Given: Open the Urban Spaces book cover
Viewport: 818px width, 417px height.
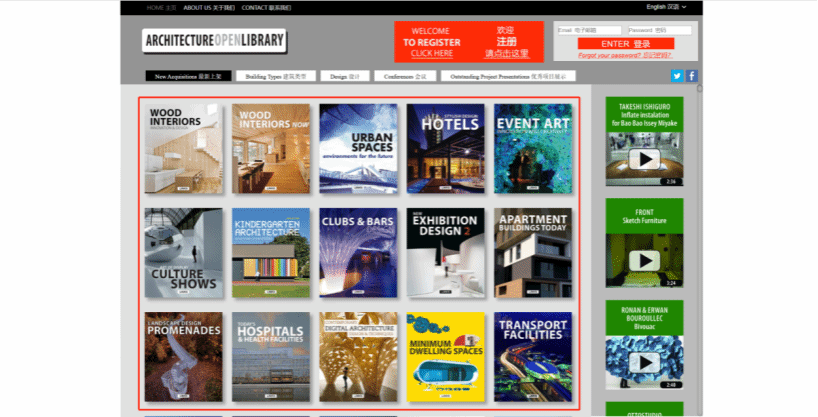Looking at the screenshot, I should [x=358, y=148].
